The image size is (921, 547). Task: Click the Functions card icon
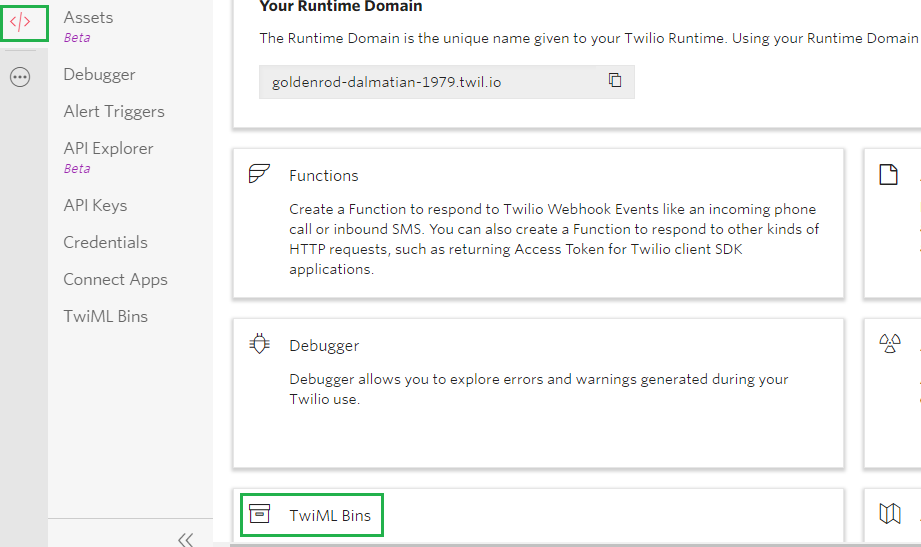coord(259,175)
